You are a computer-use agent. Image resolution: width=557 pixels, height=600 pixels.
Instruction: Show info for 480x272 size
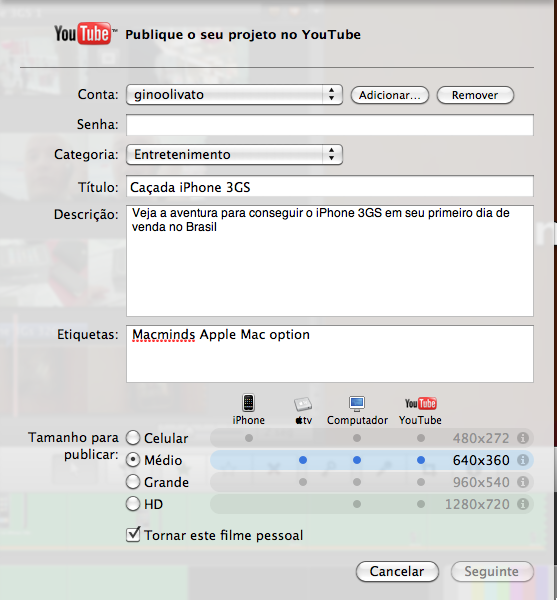tap(523, 438)
